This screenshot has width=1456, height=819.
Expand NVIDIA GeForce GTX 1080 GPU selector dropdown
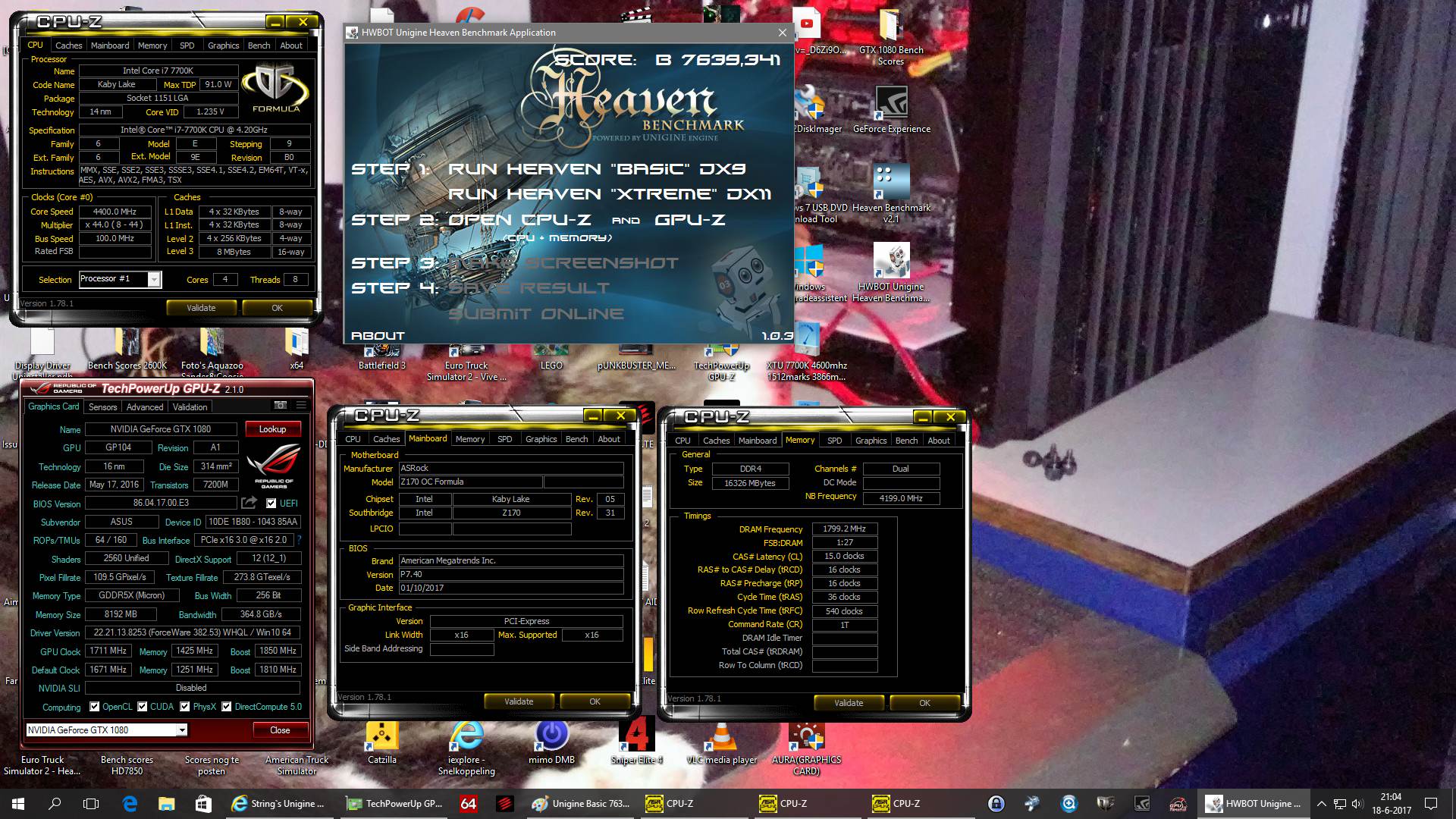pos(182,730)
